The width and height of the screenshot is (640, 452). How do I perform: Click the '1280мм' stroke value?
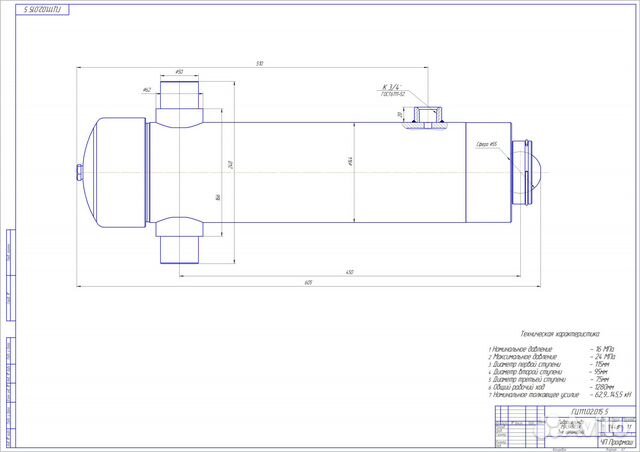click(604, 387)
